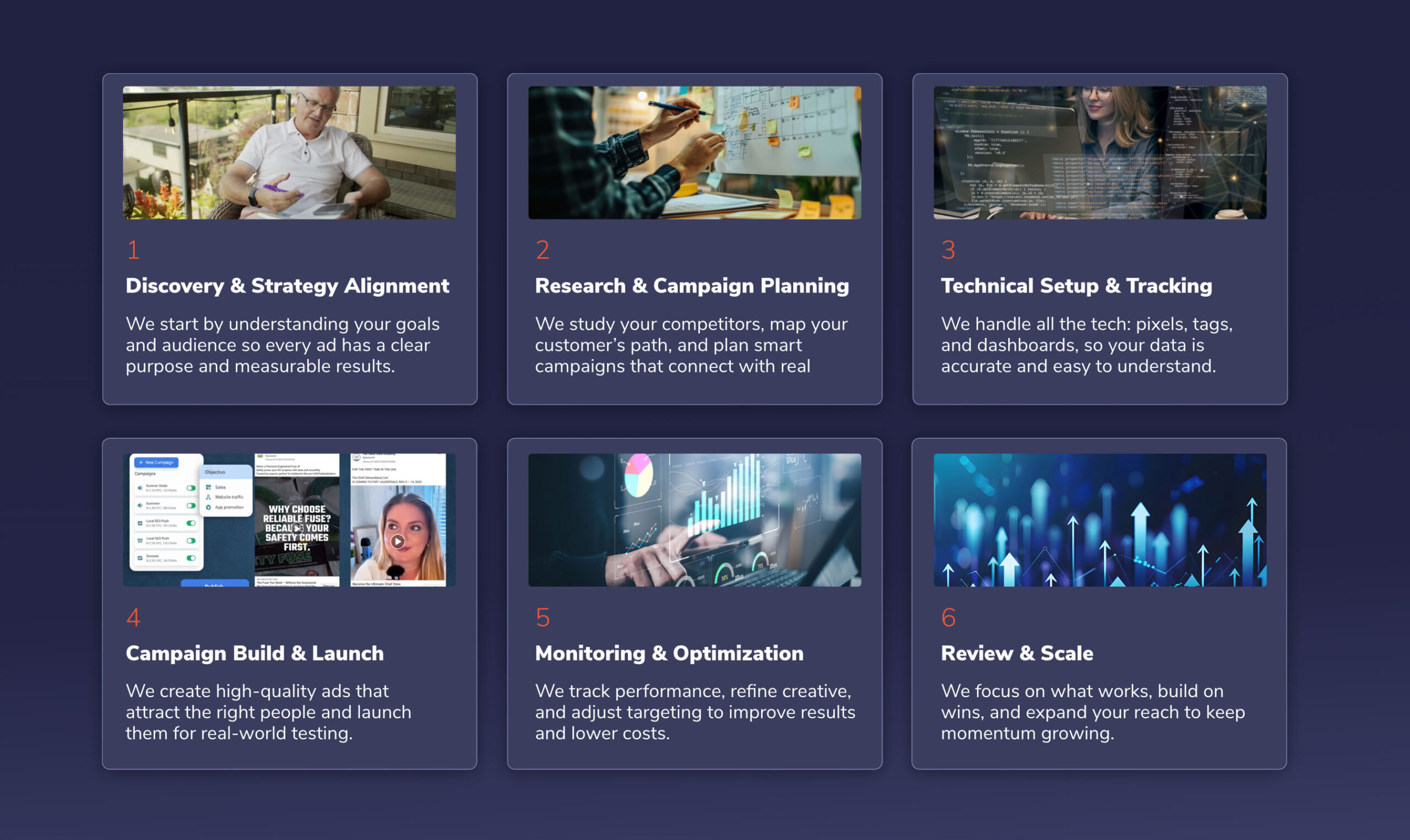Disable the Local SEO Push campaign toggle
The width and height of the screenshot is (1410, 840).
(x=192, y=524)
